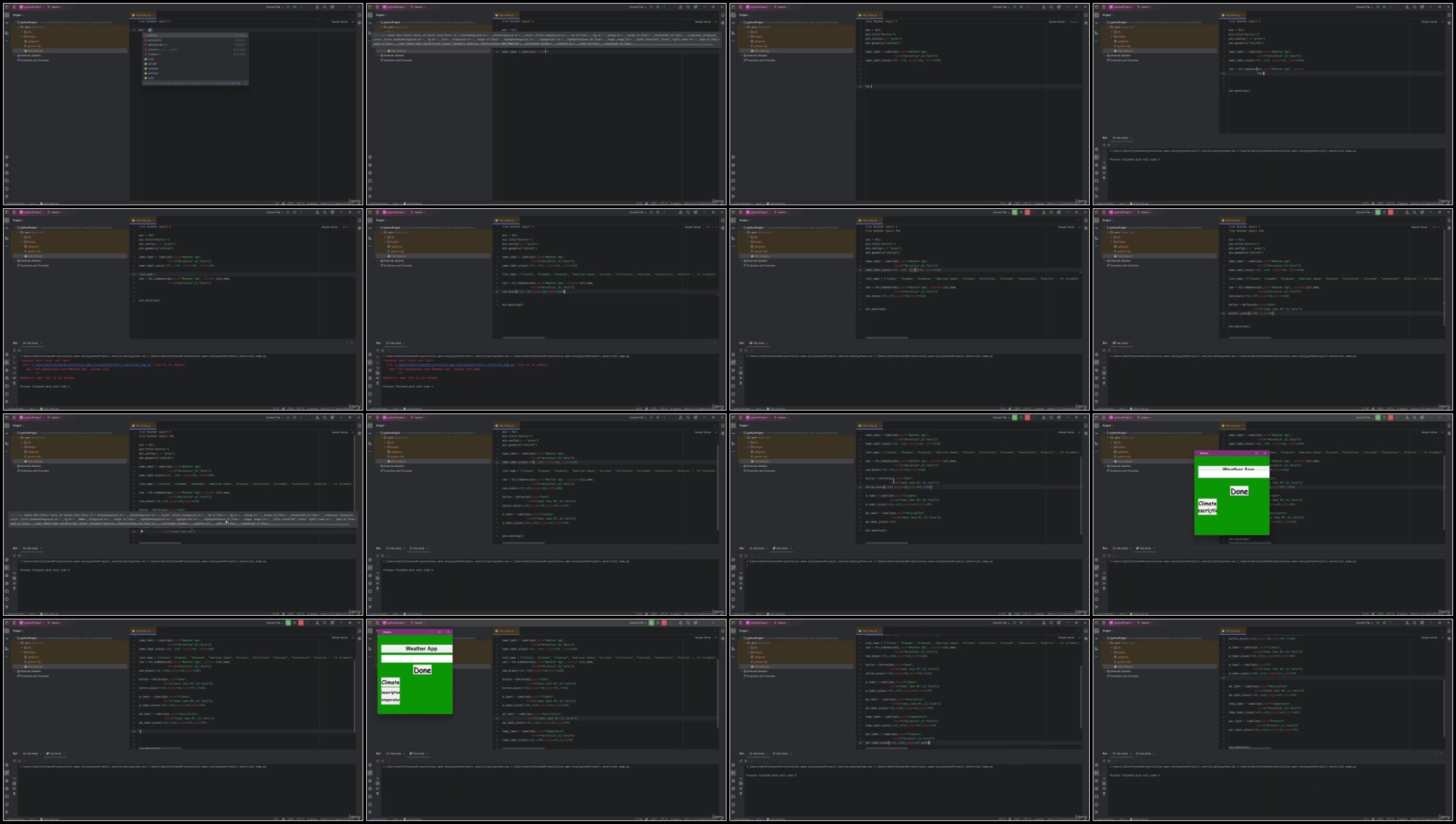Click the completion popup's three-dot options icon
The width and height of the screenshot is (1456, 824).
[x=245, y=83]
